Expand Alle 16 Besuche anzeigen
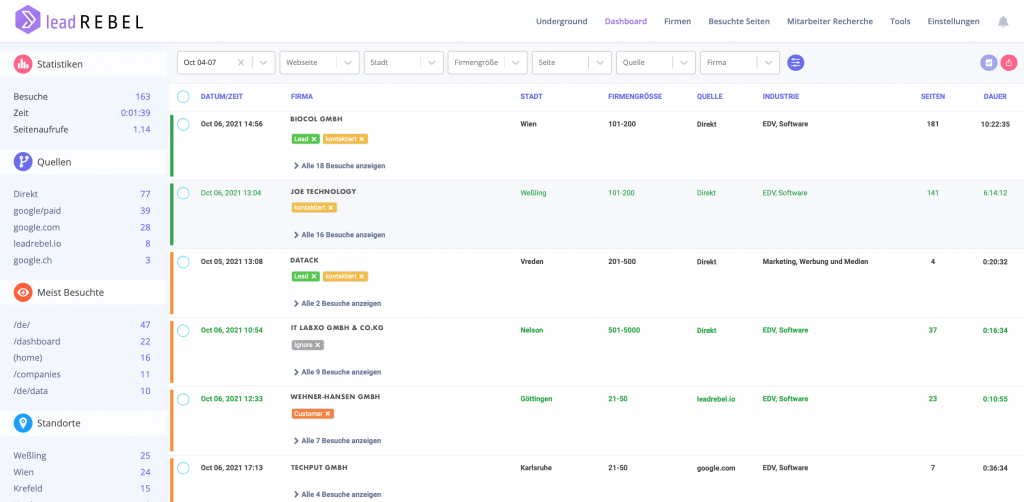Viewport: 1024px width, 502px height. pos(340,234)
